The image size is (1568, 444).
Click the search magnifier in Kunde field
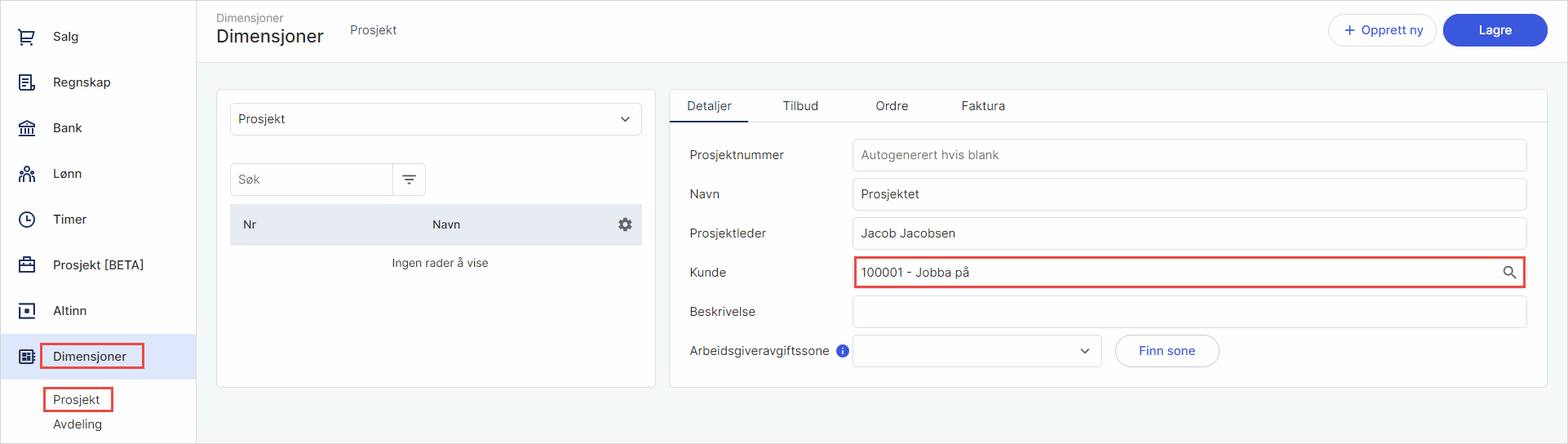[x=1509, y=273]
